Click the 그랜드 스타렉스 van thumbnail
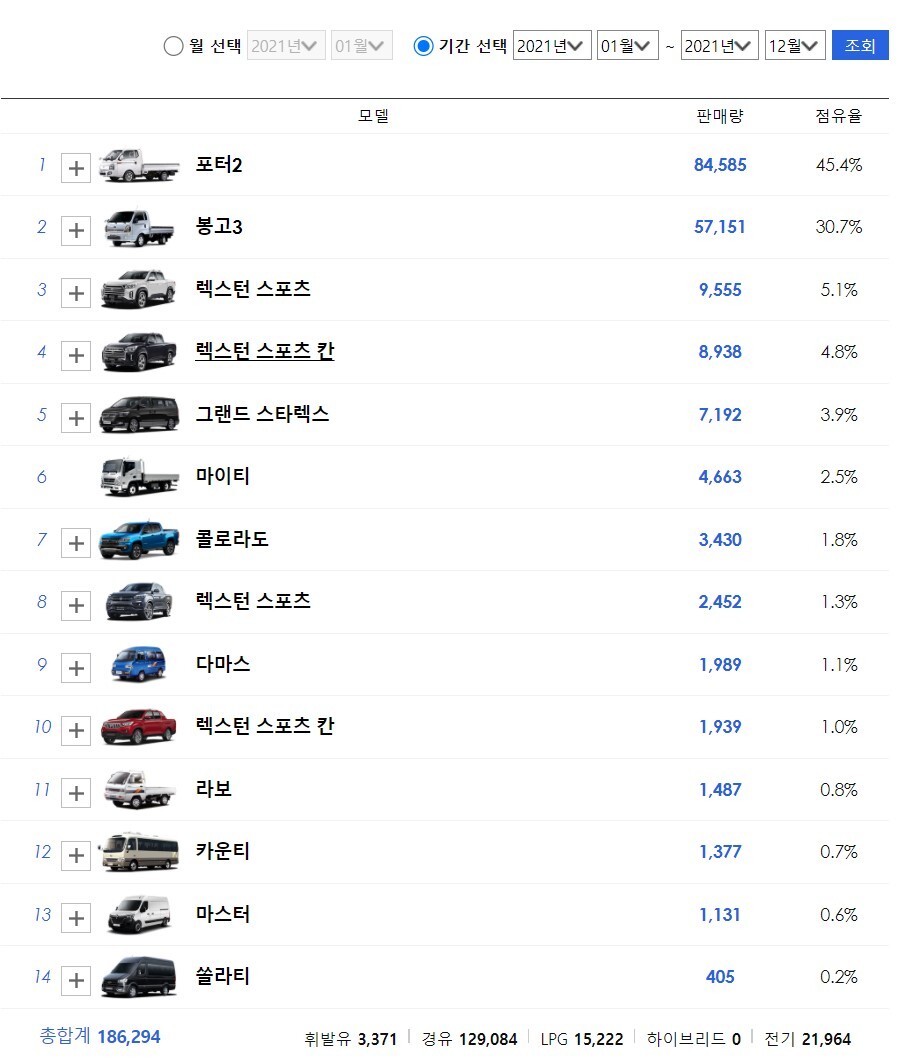 click(139, 414)
